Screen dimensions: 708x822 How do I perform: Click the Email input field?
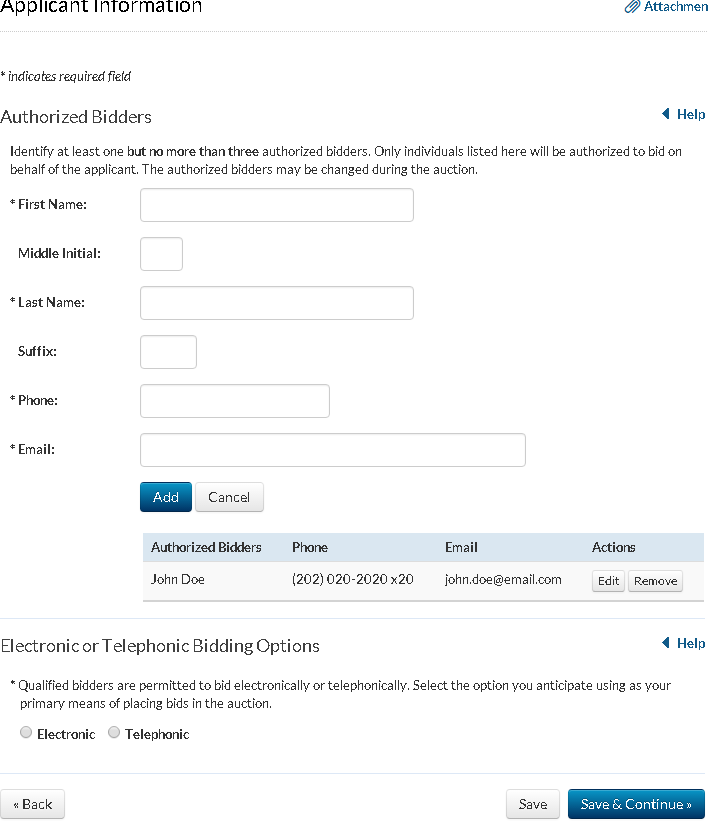click(x=332, y=450)
